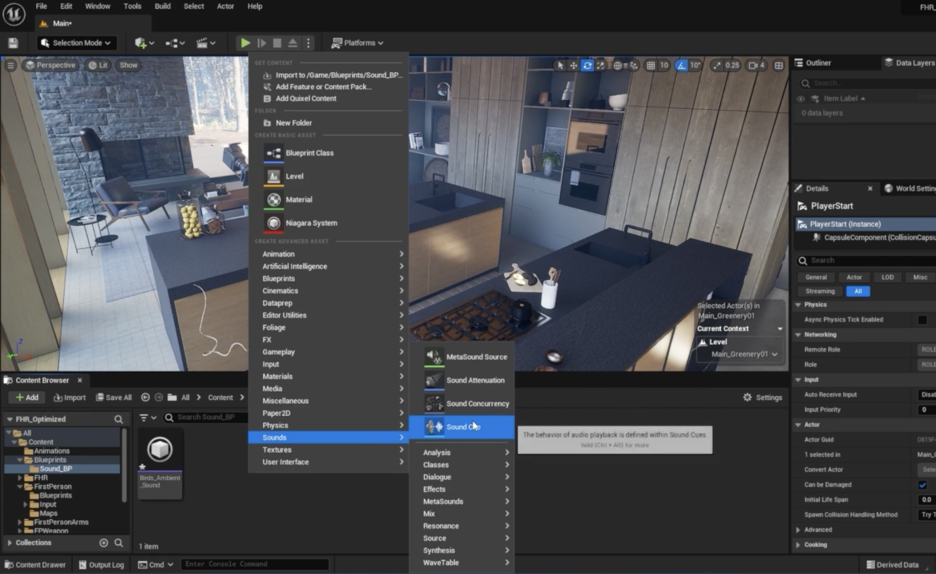Open the add content quick menu
The image size is (936, 574).
(x=144, y=43)
